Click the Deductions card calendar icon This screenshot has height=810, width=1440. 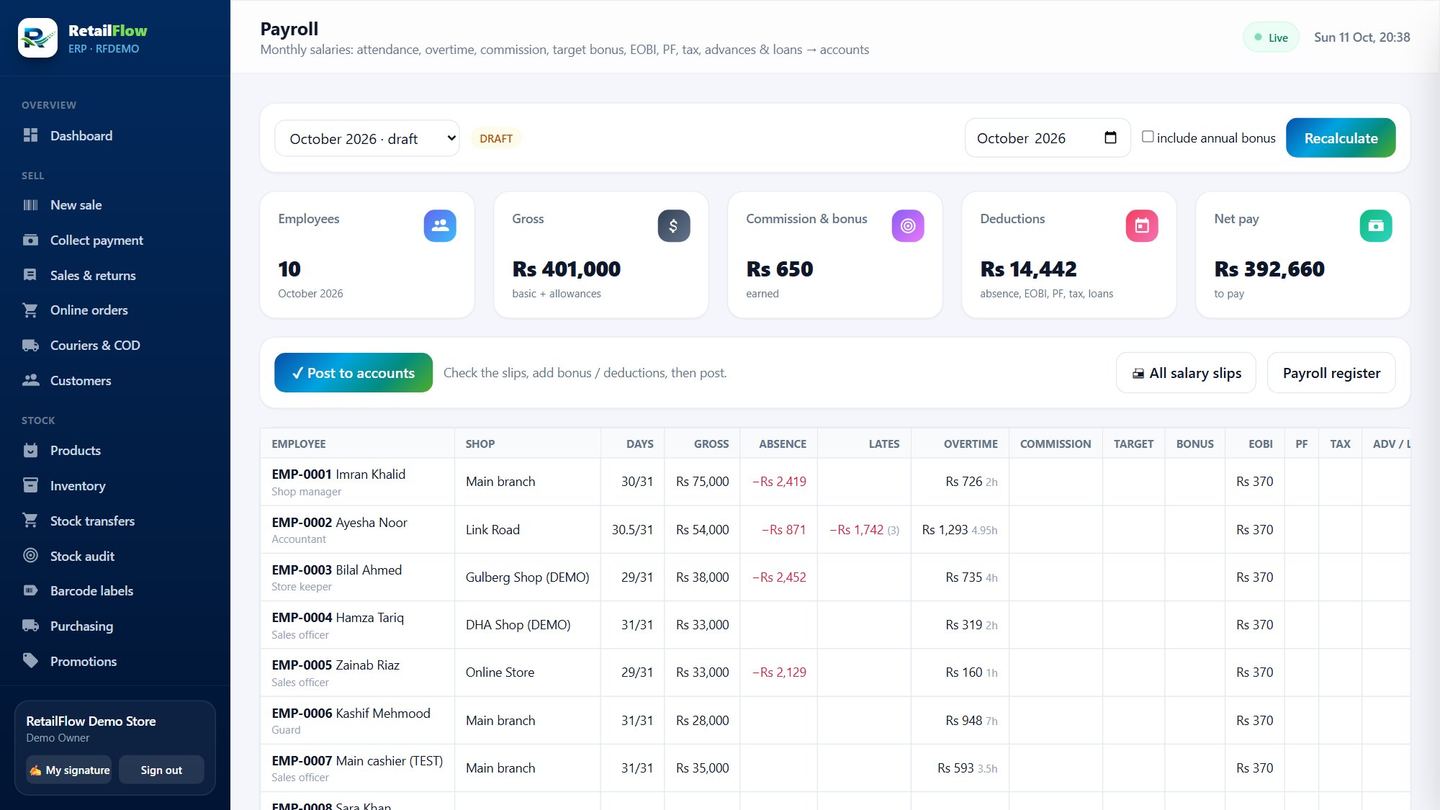[x=1142, y=226]
